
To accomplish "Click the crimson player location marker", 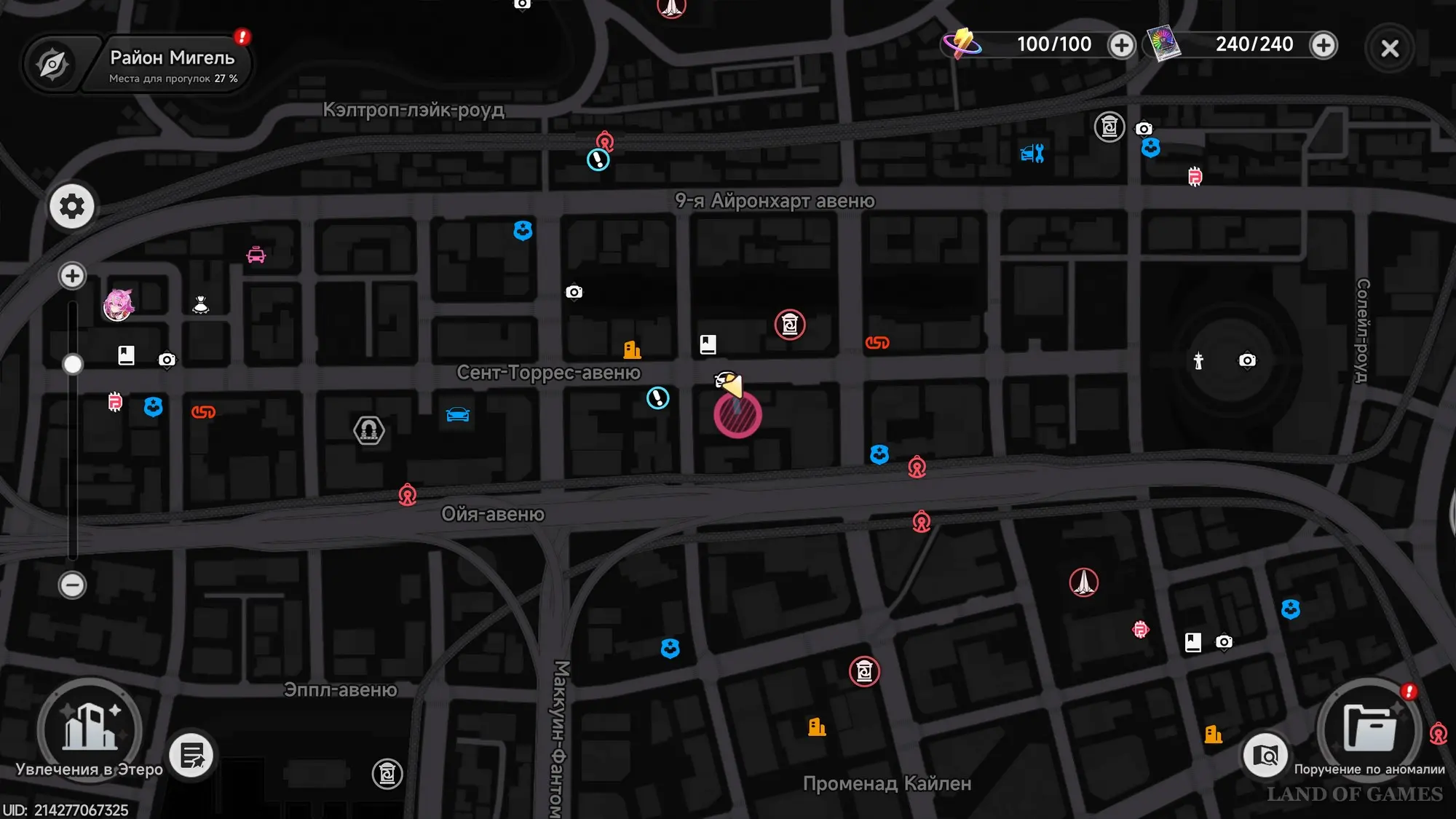I will click(737, 415).
